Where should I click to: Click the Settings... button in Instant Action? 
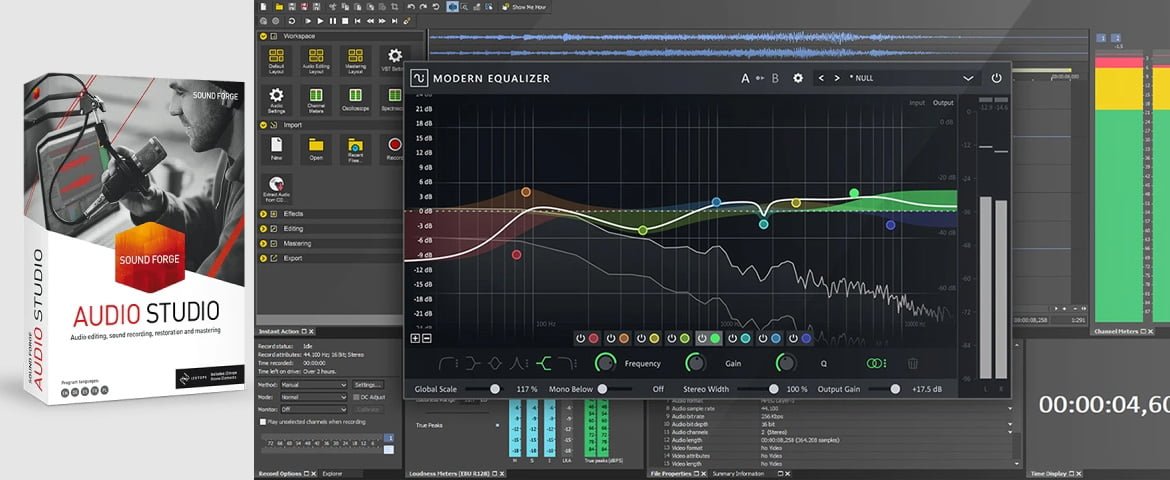(x=369, y=384)
